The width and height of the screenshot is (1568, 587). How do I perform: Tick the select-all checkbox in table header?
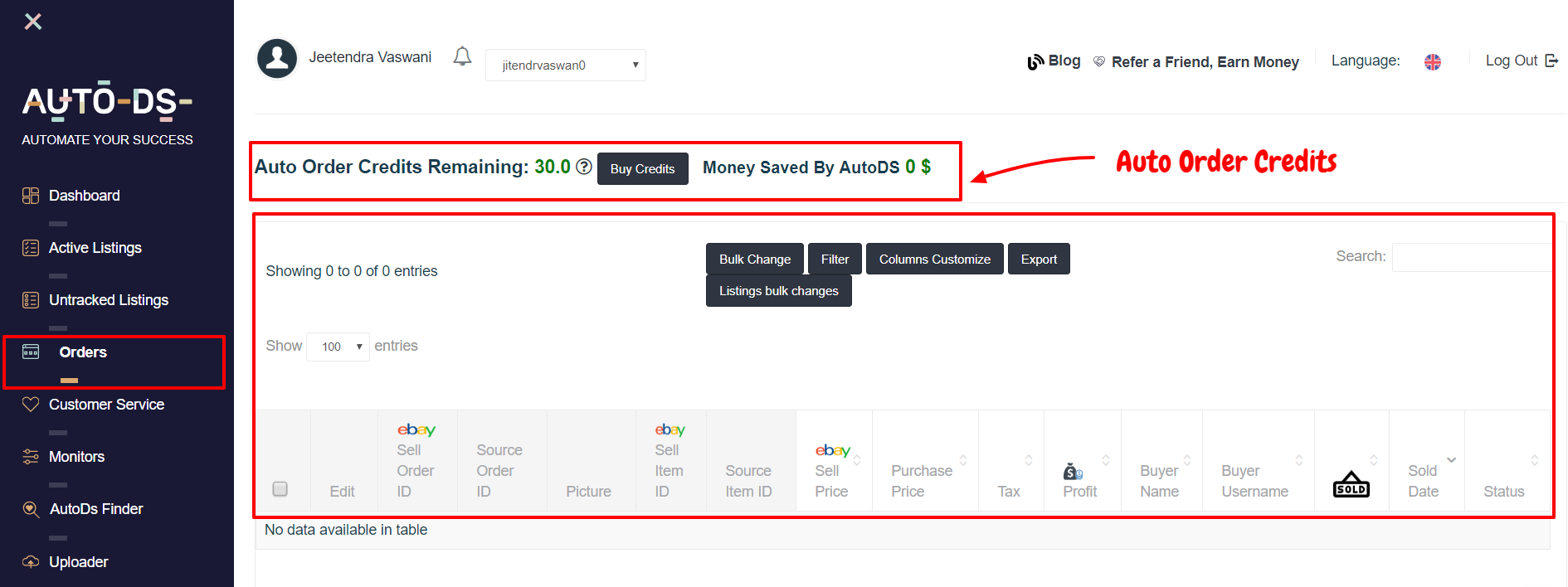tap(280, 489)
